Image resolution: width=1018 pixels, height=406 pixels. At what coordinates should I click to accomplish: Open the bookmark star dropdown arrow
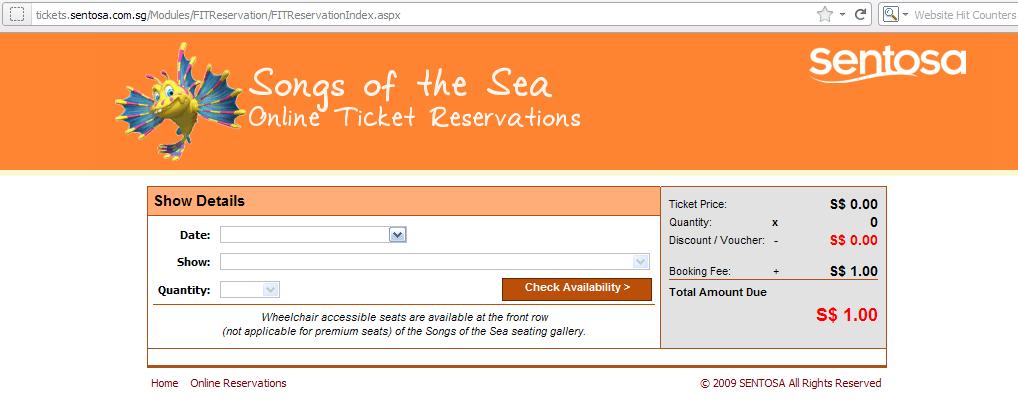[x=843, y=14]
